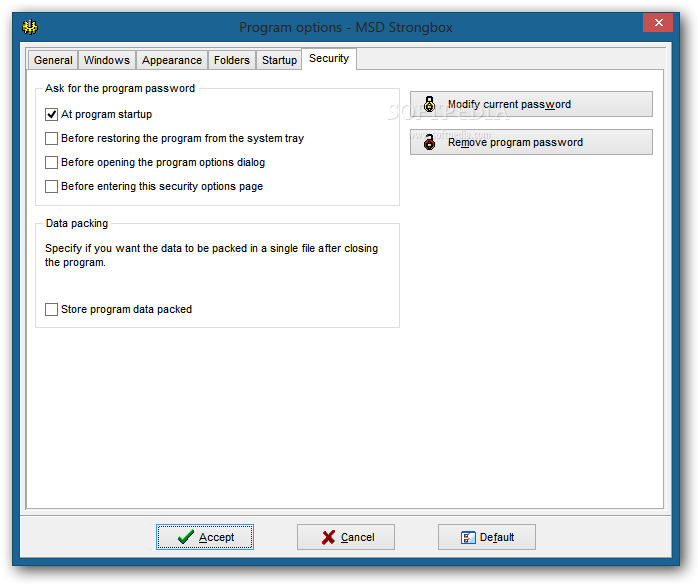Image resolution: width=700 pixels, height=586 pixels.
Task: Enable Before restoring from system tray
Action: coord(51,138)
